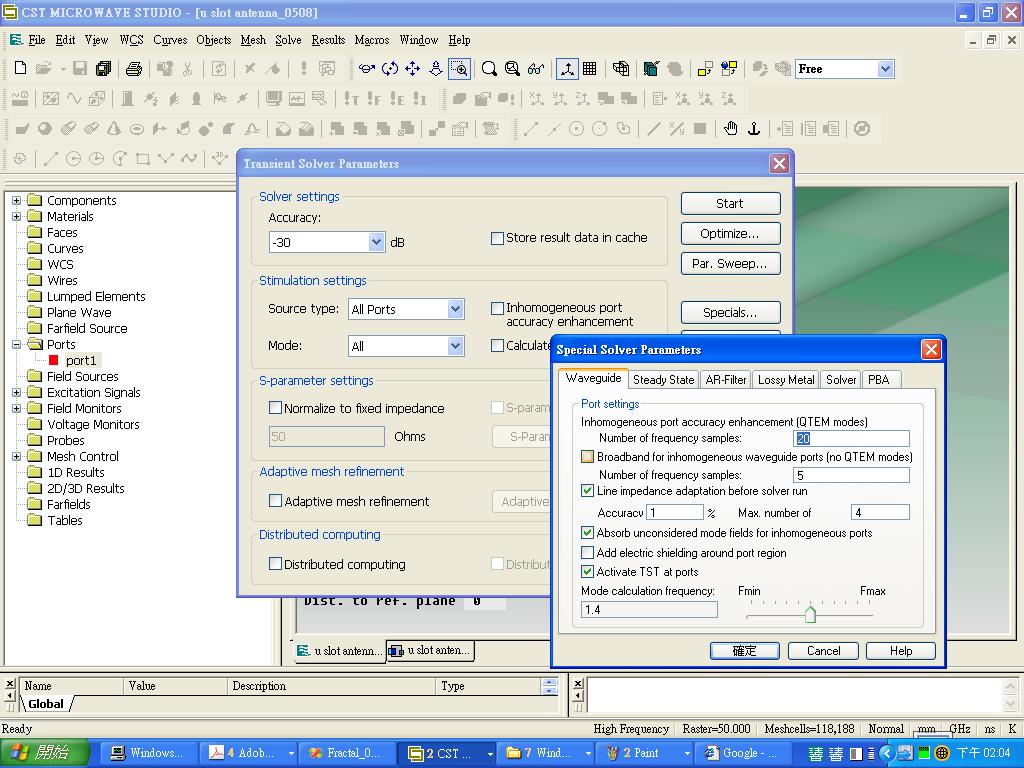Click the Save All (multiple disks) icon
This screenshot has width=1024, height=768.
(x=103, y=69)
